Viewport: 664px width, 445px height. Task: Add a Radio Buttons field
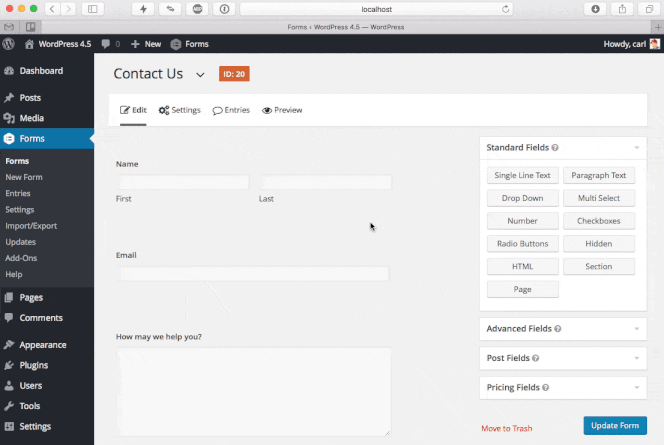click(x=523, y=244)
